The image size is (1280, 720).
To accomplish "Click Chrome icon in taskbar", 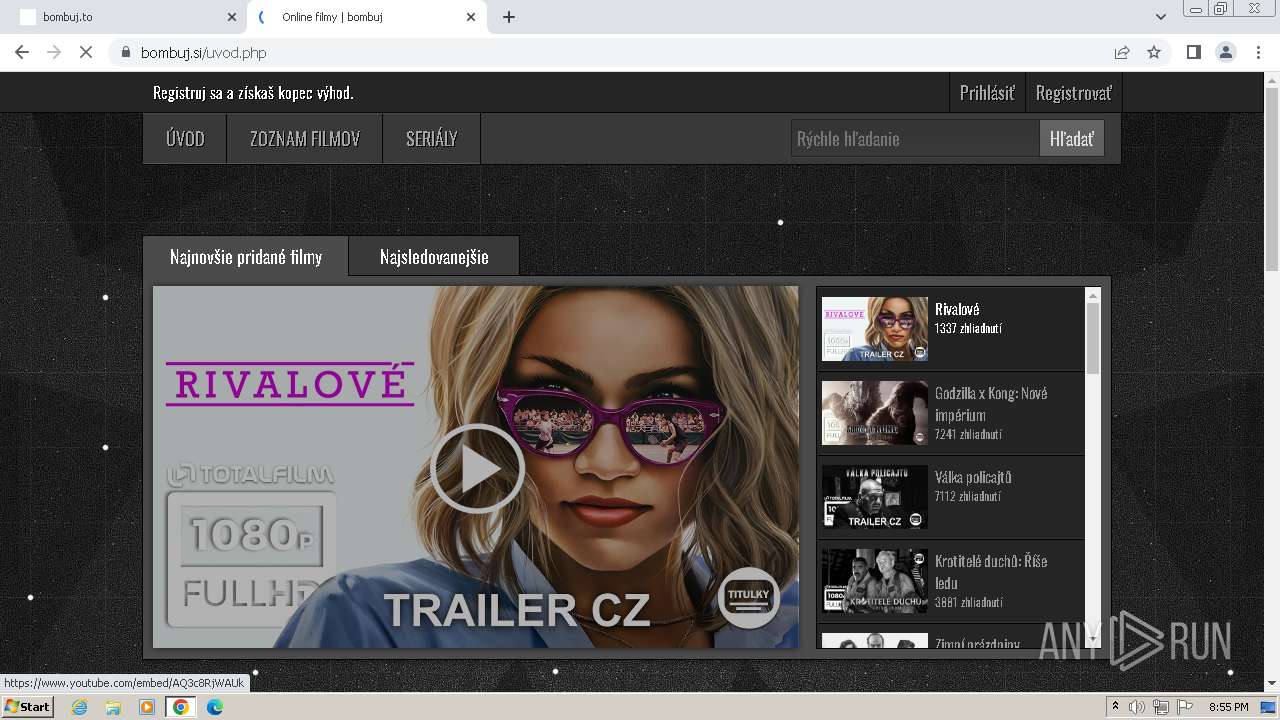I will tap(181, 707).
